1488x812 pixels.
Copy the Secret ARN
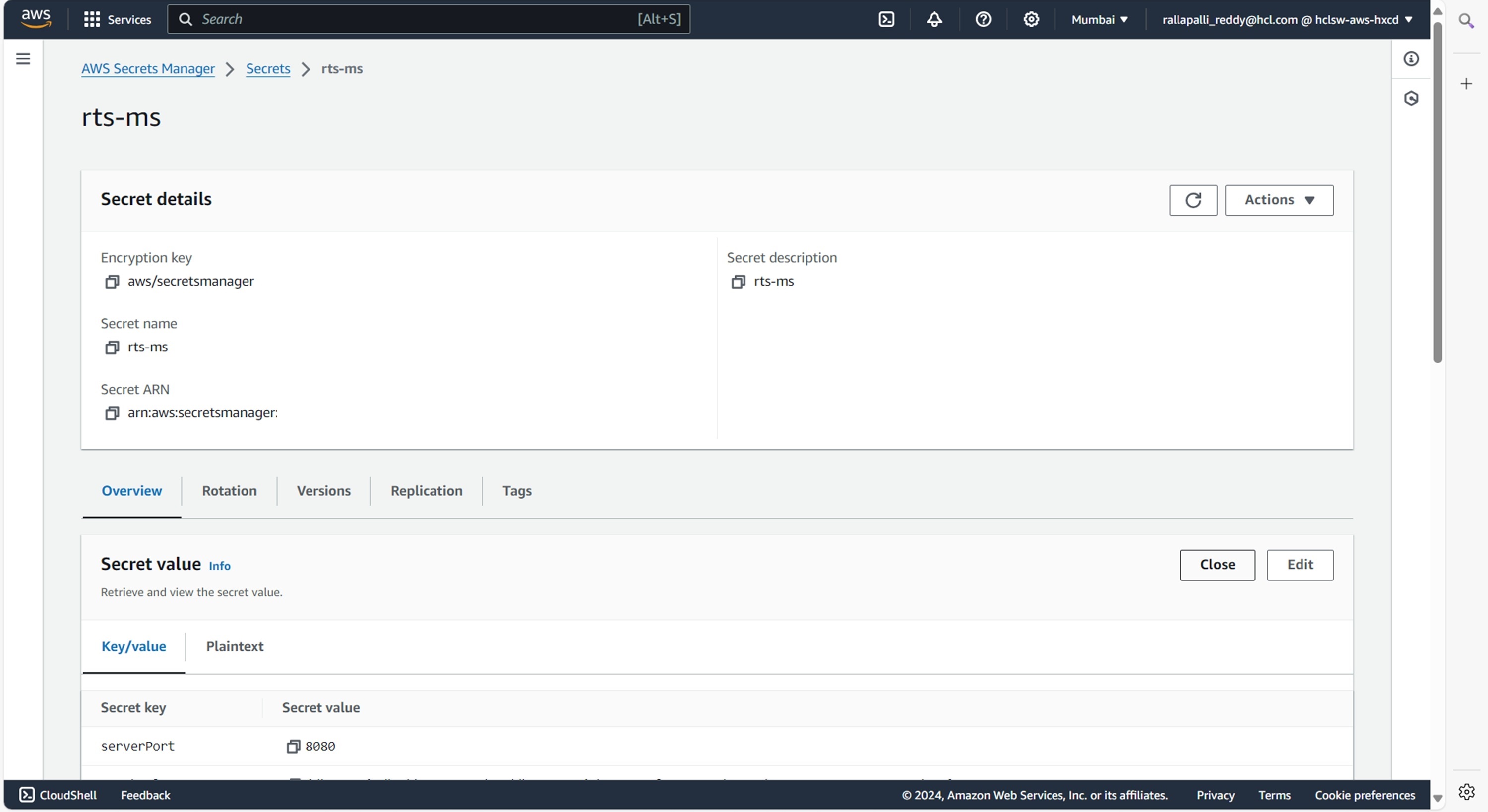pyautogui.click(x=112, y=413)
